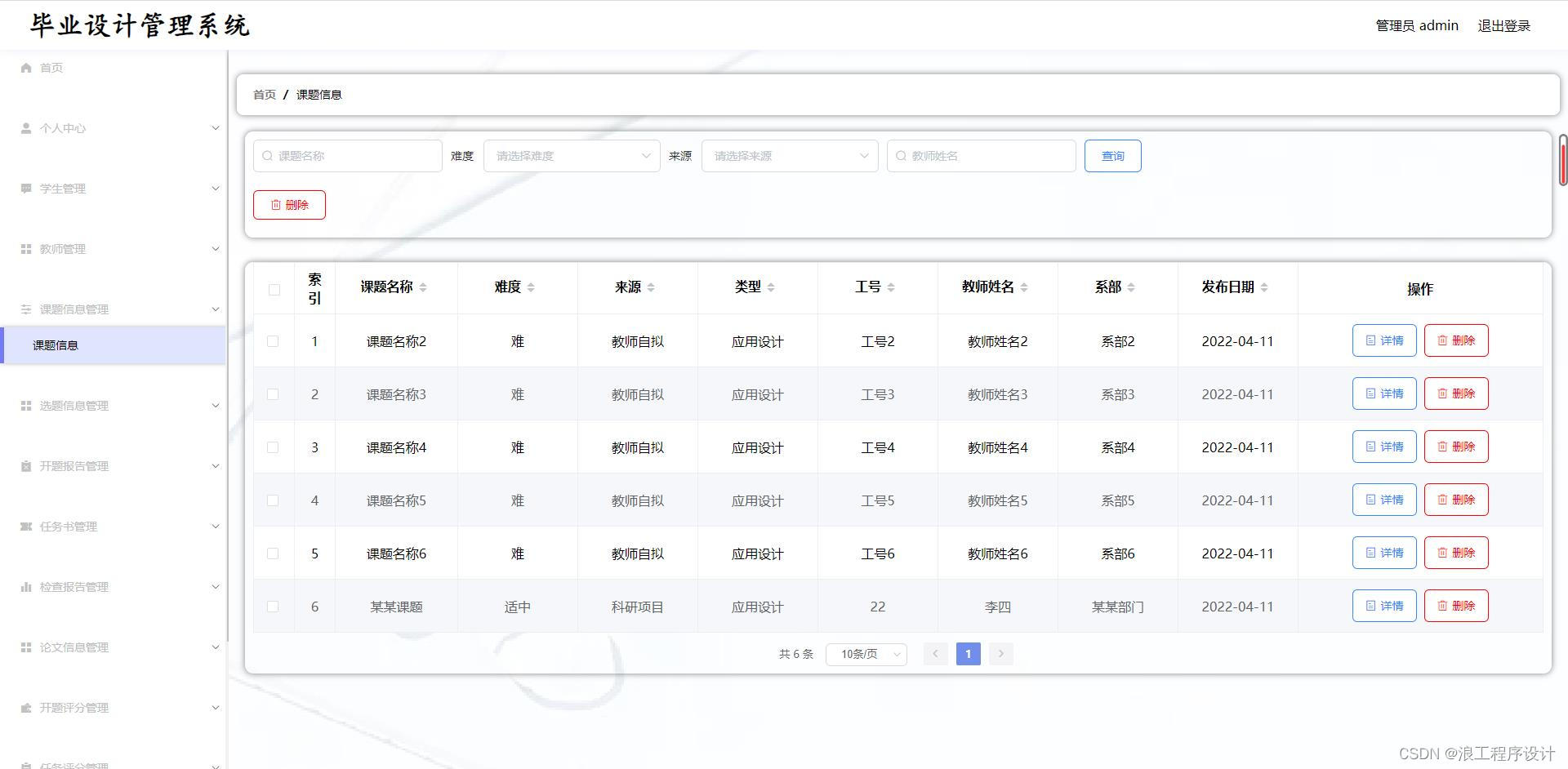Expand the 学生管理 menu chevron
Viewport: 1568px width, 769px height.
[x=216, y=189]
